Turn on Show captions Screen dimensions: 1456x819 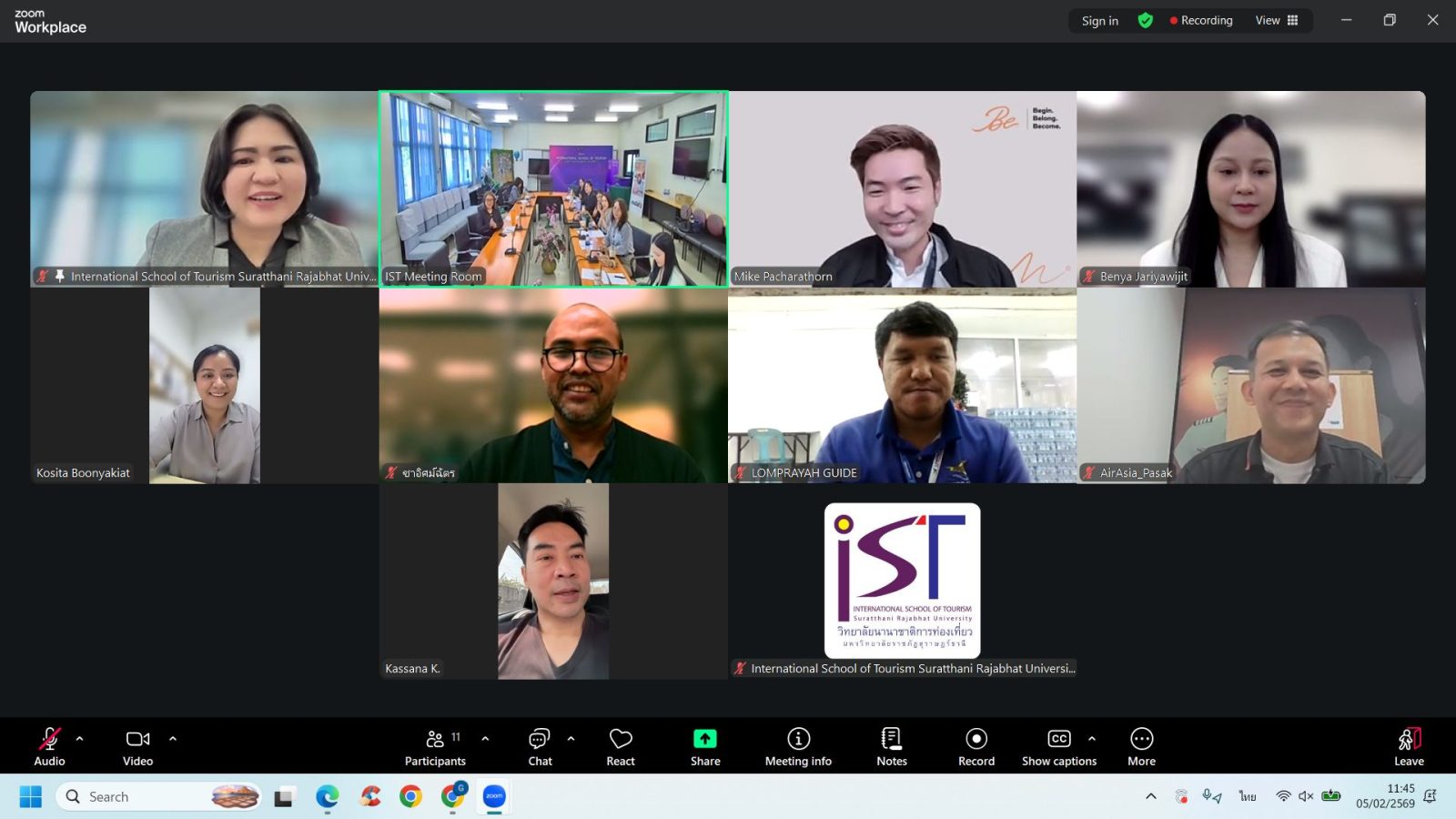pyautogui.click(x=1059, y=746)
